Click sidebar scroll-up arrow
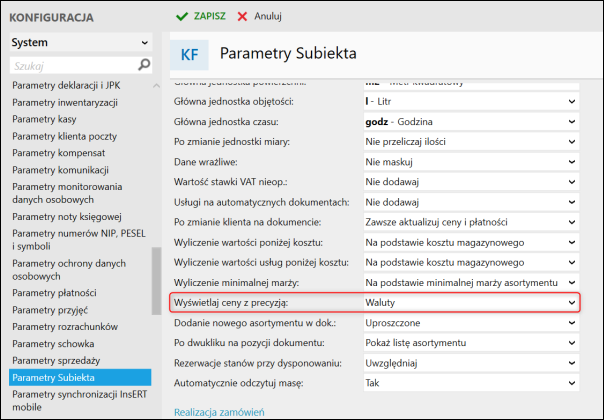The height and width of the screenshot is (420, 604). tap(156, 86)
